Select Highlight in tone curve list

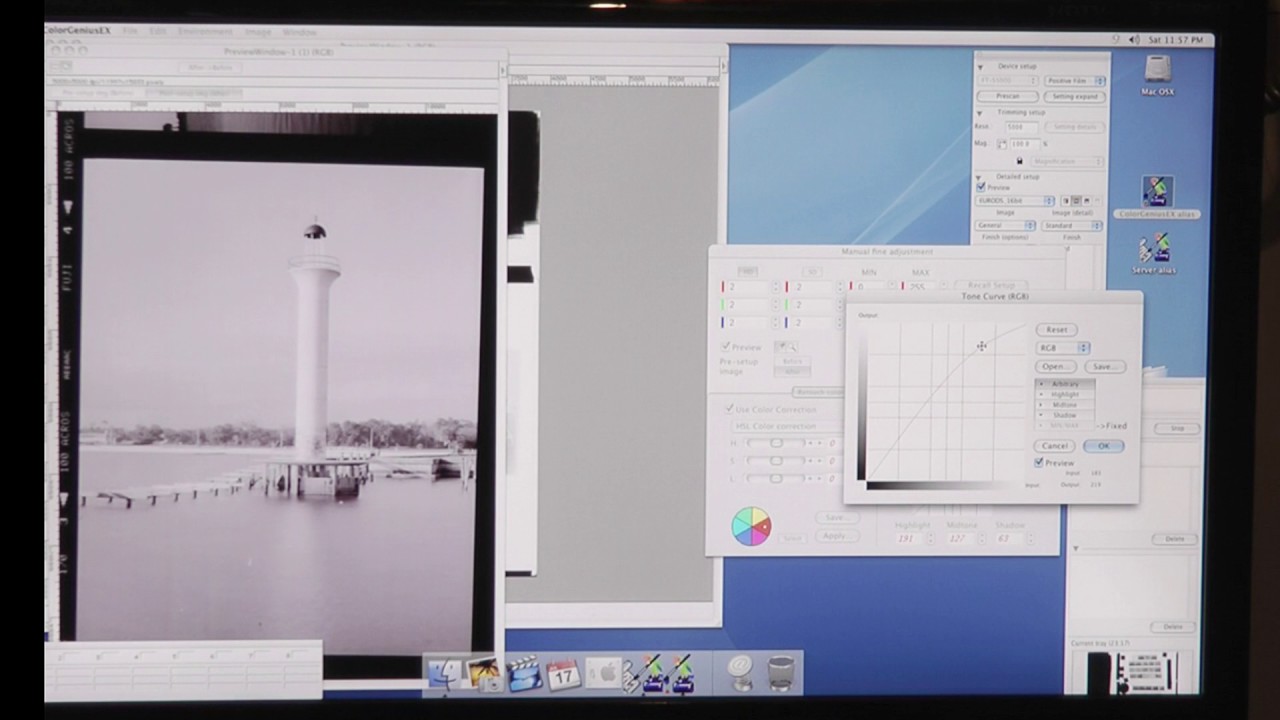1065,394
